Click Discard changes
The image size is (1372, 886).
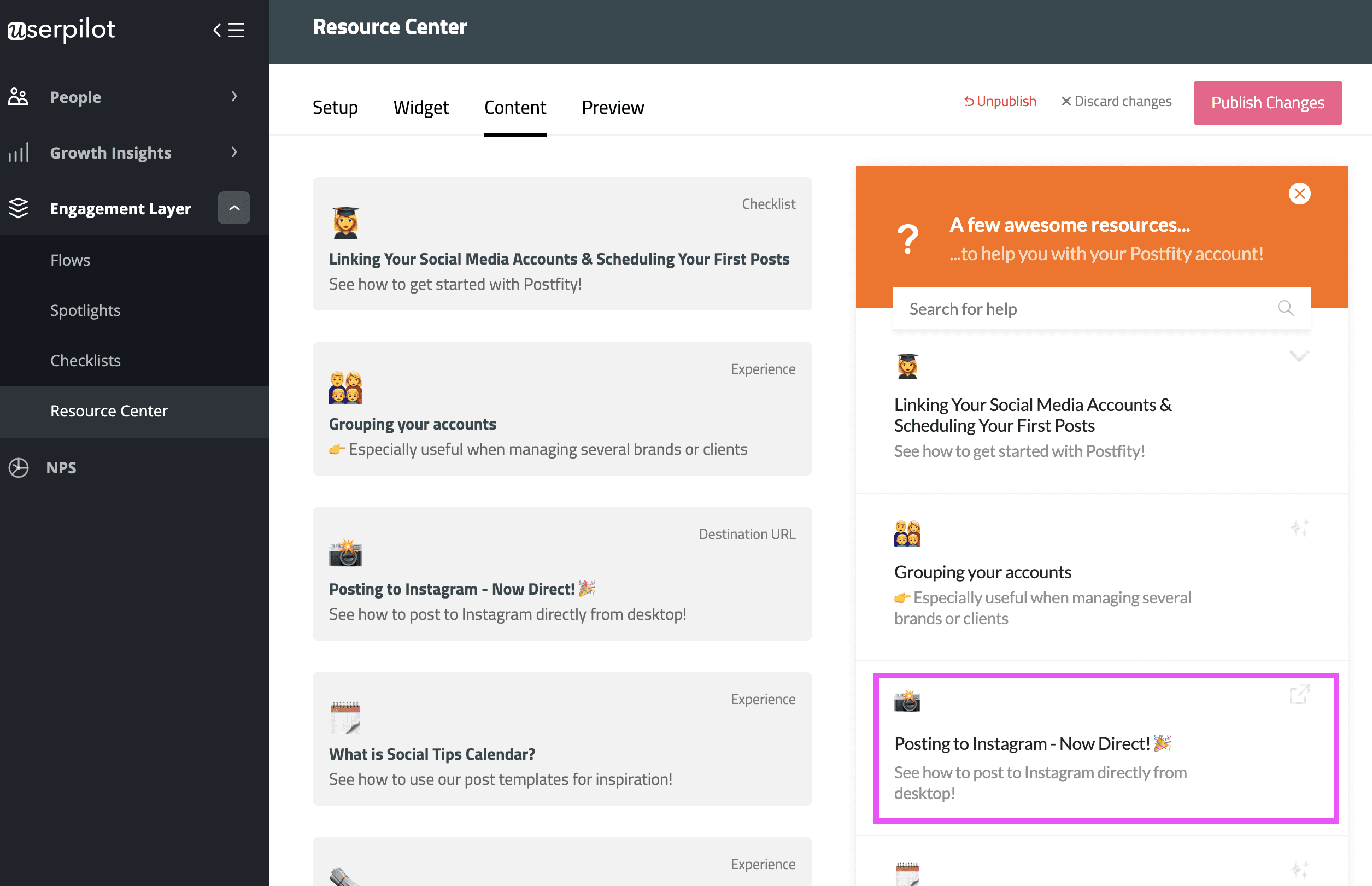click(1116, 101)
